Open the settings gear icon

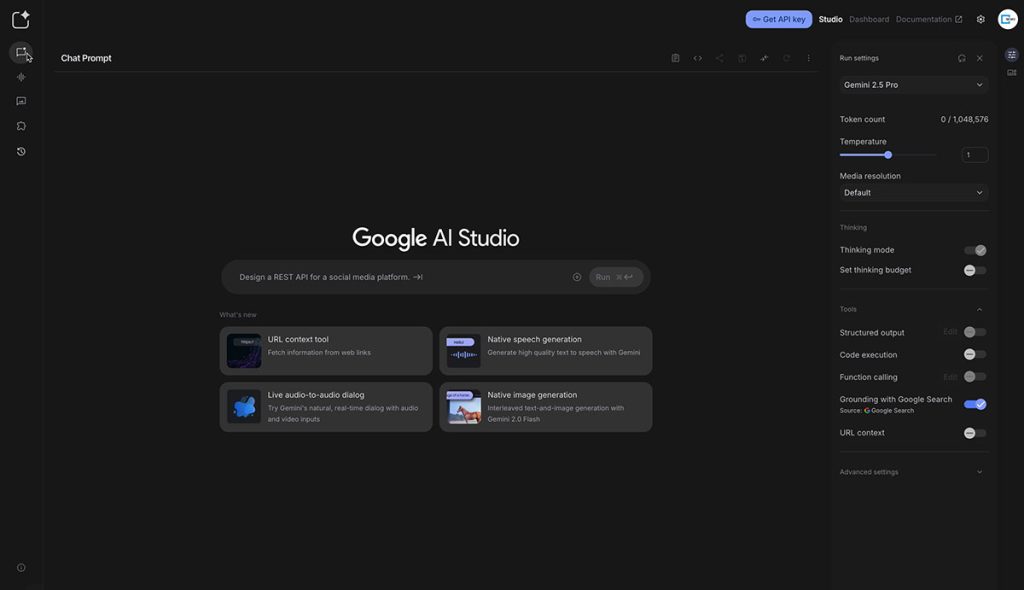[x=980, y=19]
